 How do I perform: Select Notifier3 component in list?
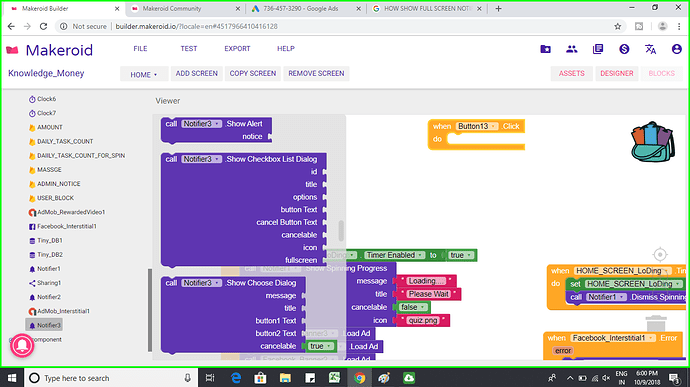[x=44, y=325]
